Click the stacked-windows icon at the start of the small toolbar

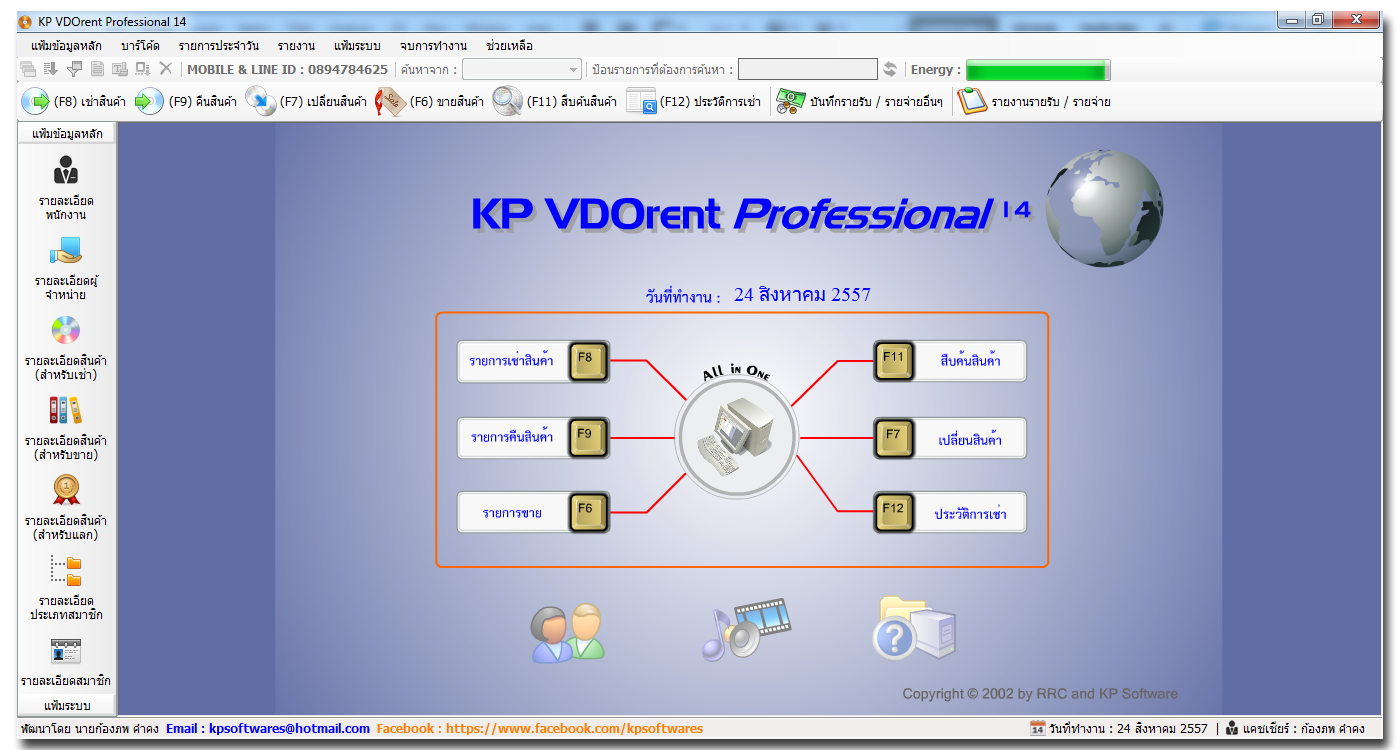28,69
